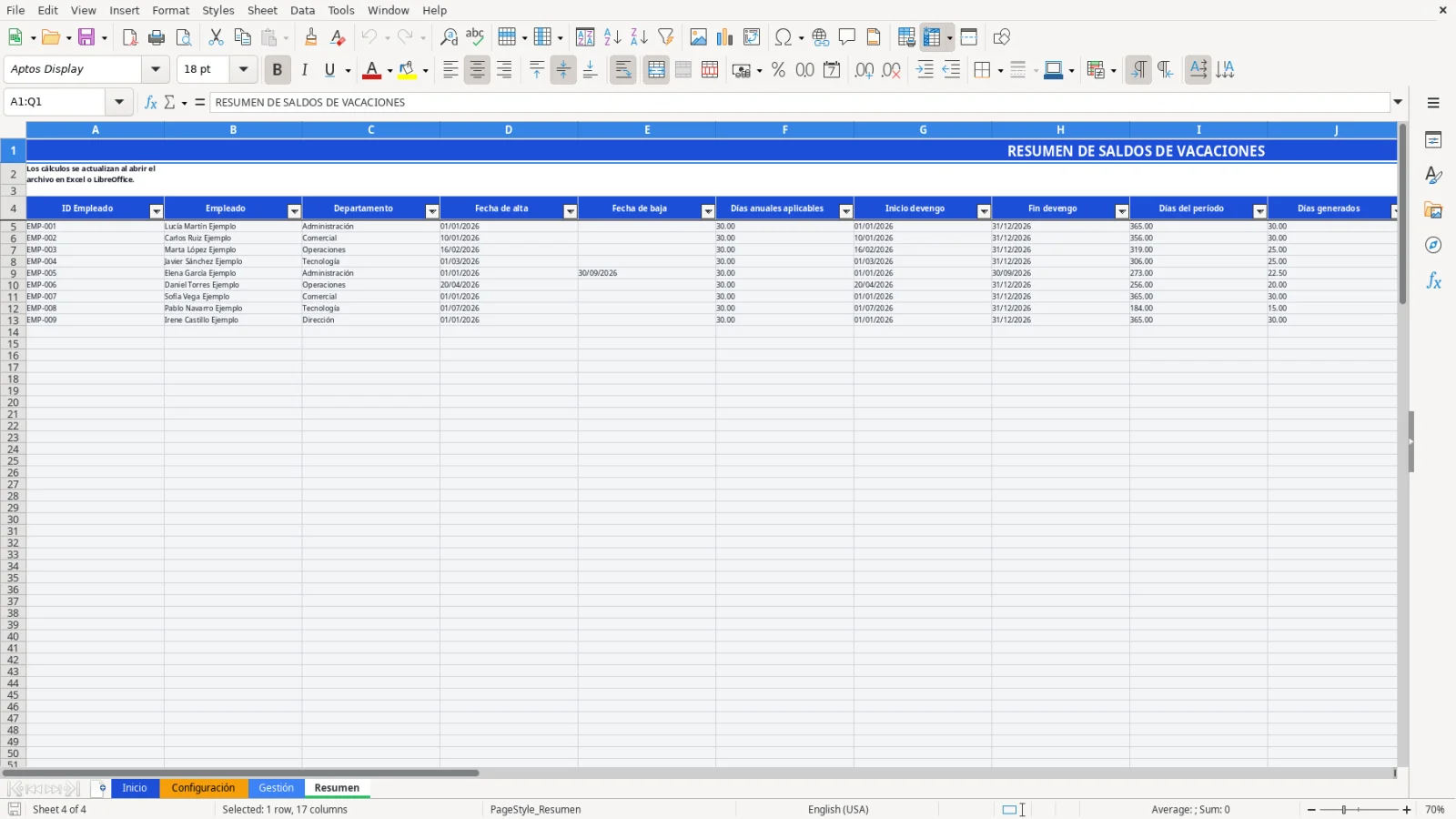Insert an image from toolbar
This screenshot has width=1456, height=819.
tap(699, 37)
